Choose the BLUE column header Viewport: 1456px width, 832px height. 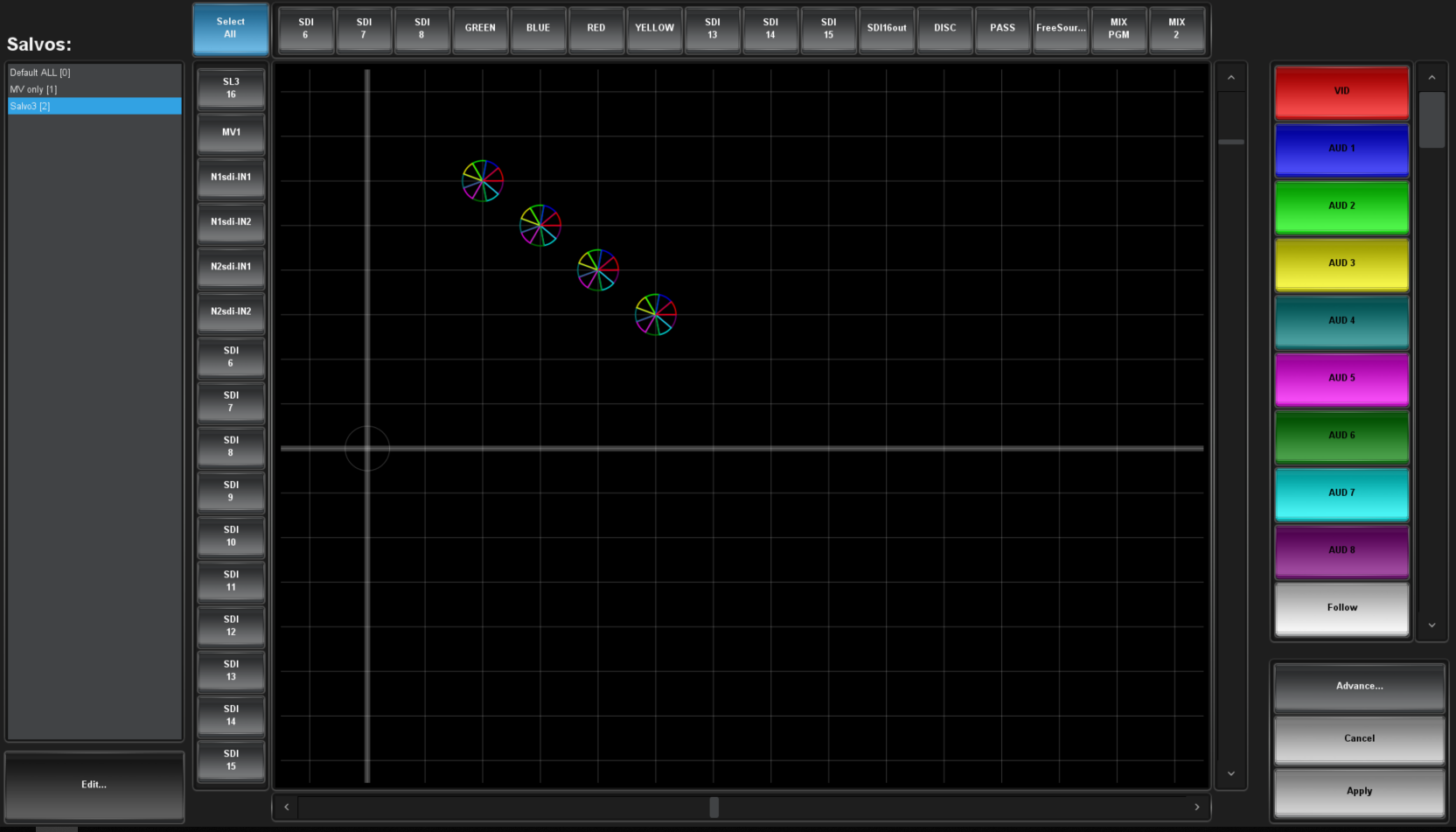[538, 29]
